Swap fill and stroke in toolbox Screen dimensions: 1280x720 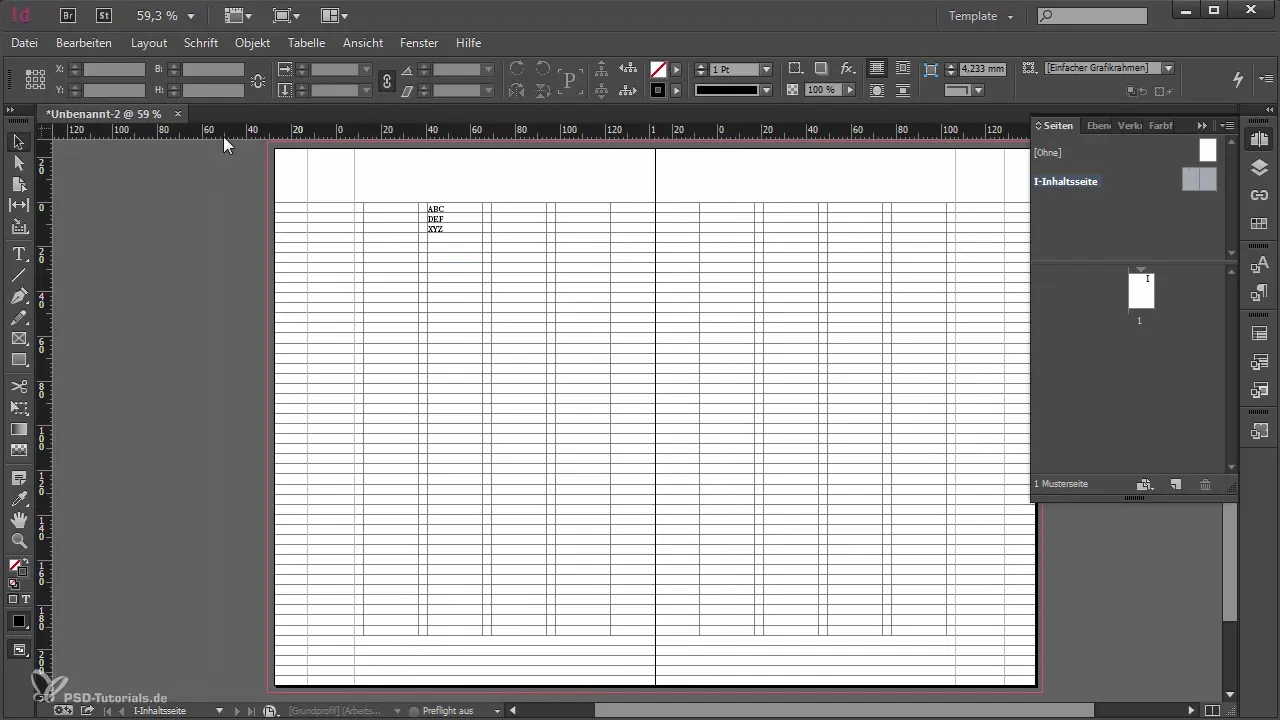(x=26, y=563)
